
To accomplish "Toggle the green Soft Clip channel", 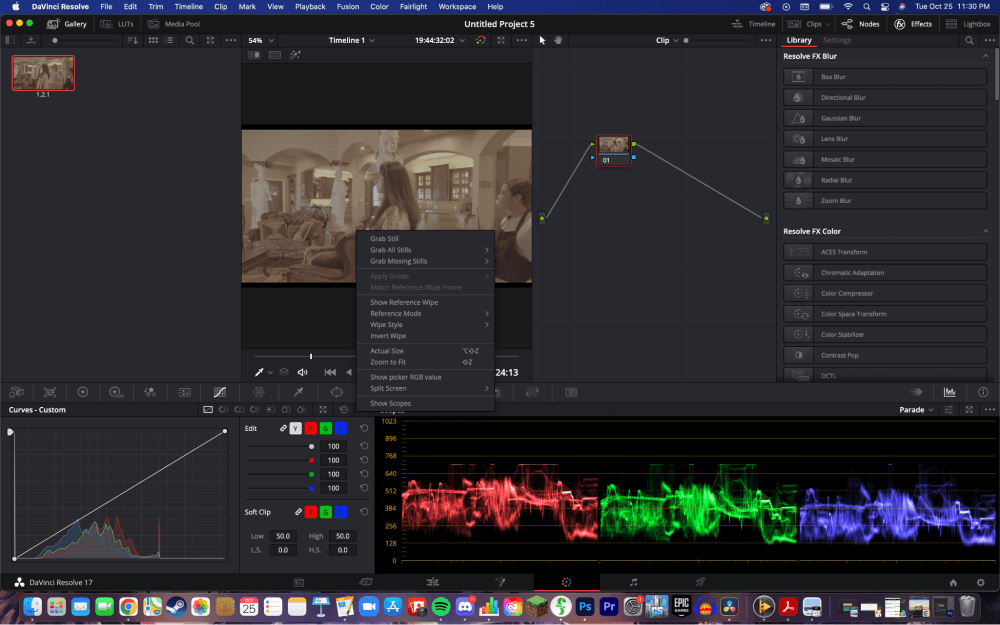I will pos(325,512).
